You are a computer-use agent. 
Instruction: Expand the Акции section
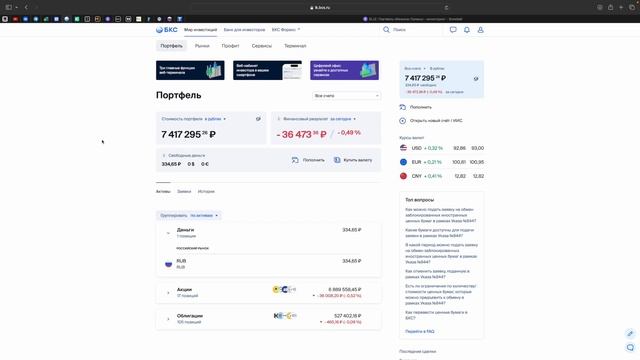[x=168, y=293]
